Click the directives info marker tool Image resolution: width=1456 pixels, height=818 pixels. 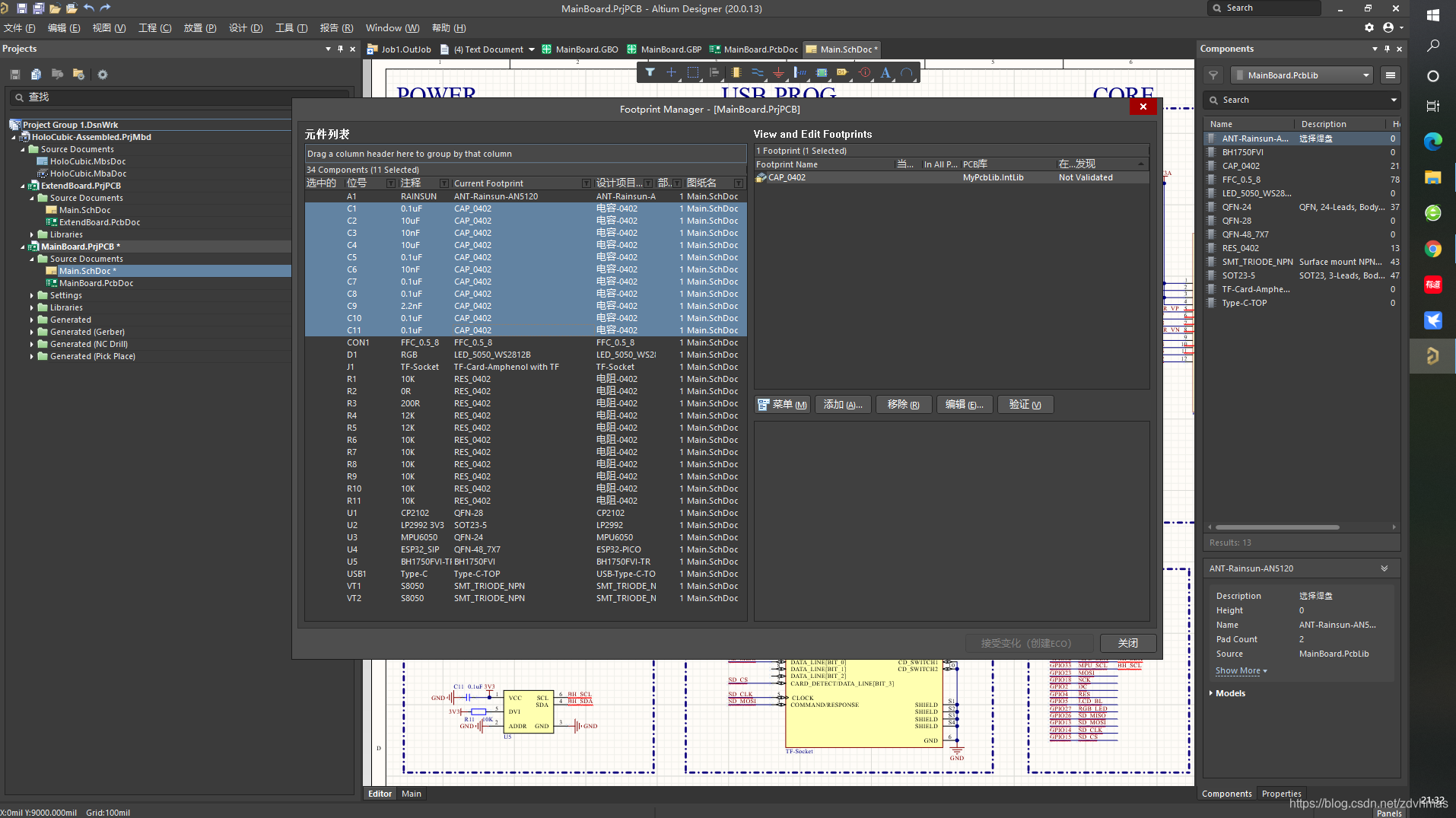[x=864, y=73]
